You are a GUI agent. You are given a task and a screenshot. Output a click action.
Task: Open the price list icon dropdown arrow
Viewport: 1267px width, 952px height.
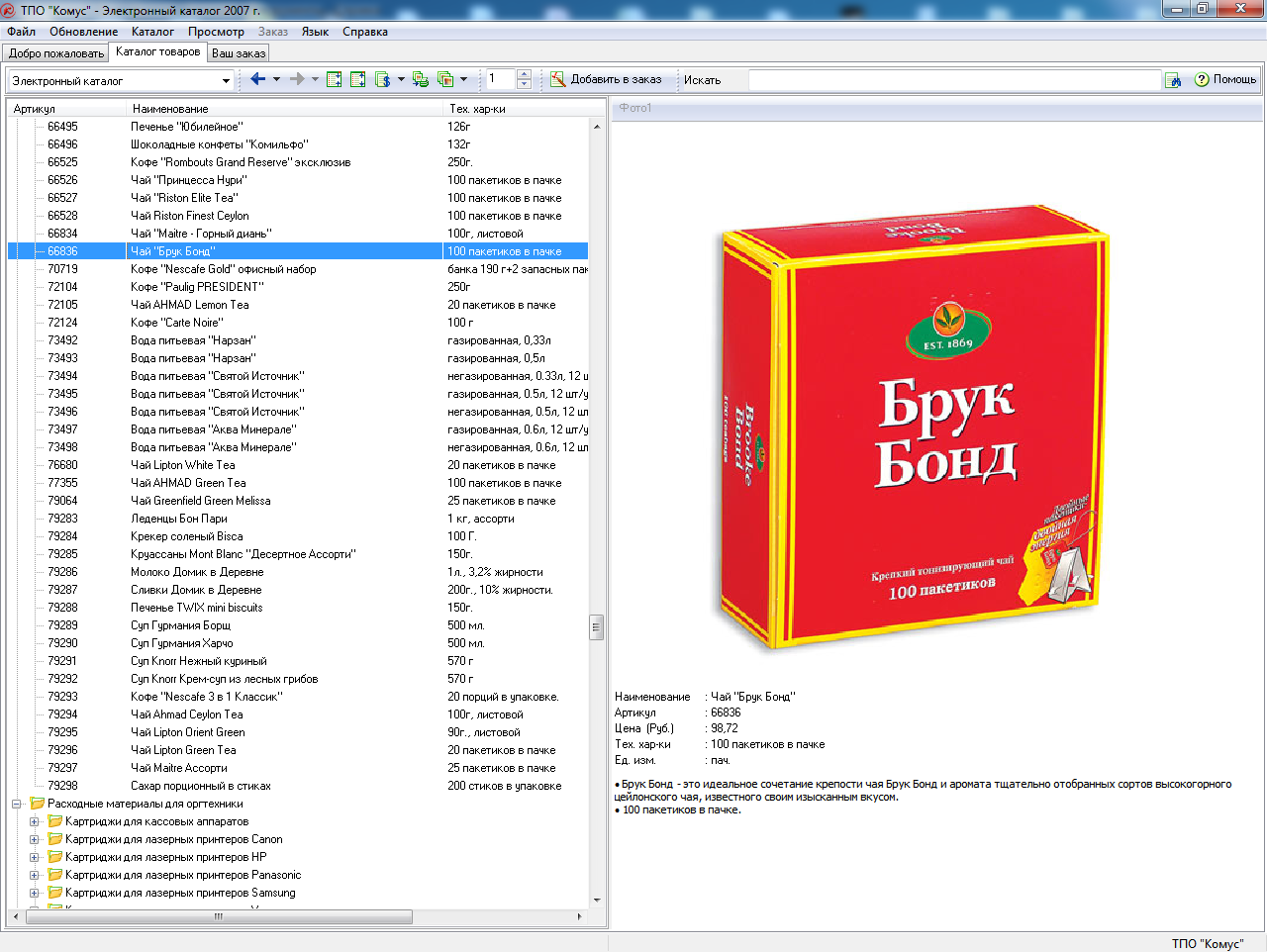point(401,79)
